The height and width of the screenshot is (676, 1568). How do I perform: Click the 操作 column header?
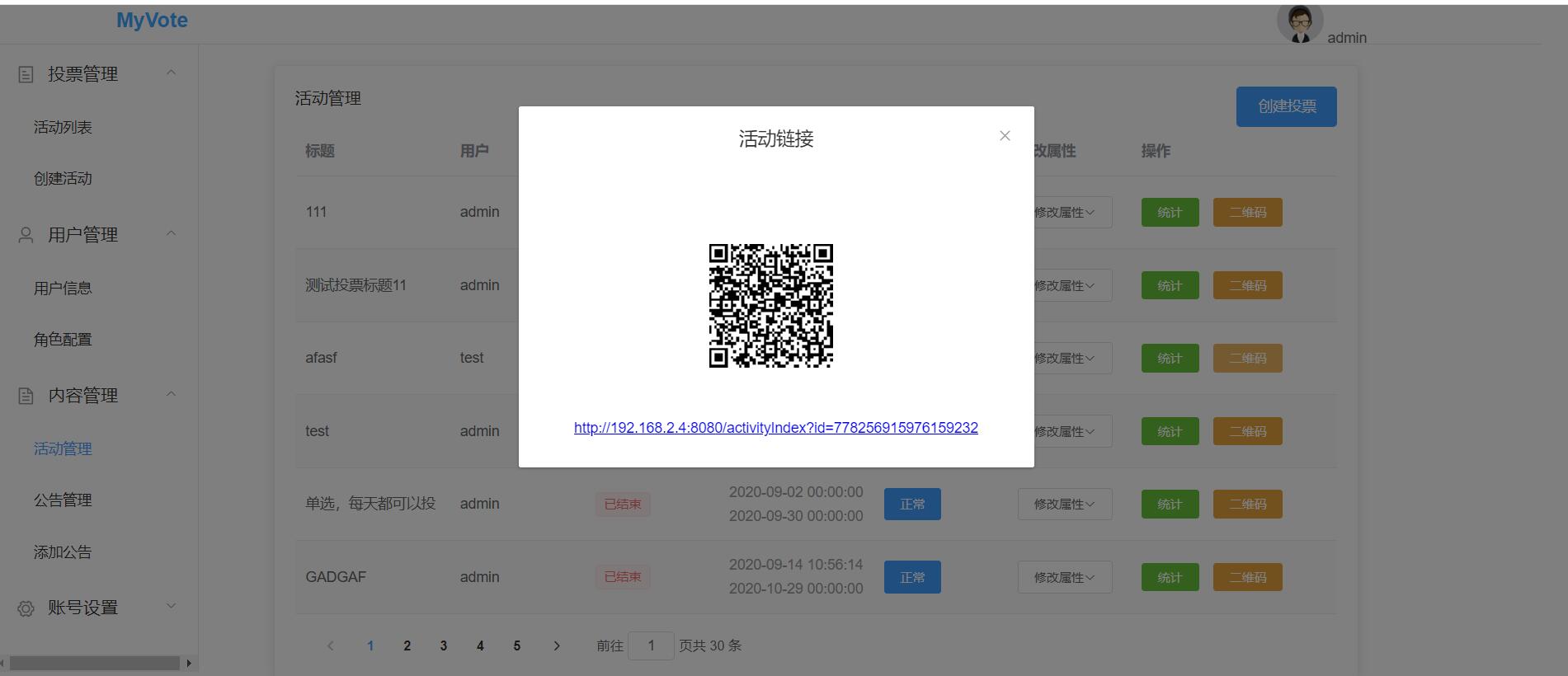click(1156, 151)
